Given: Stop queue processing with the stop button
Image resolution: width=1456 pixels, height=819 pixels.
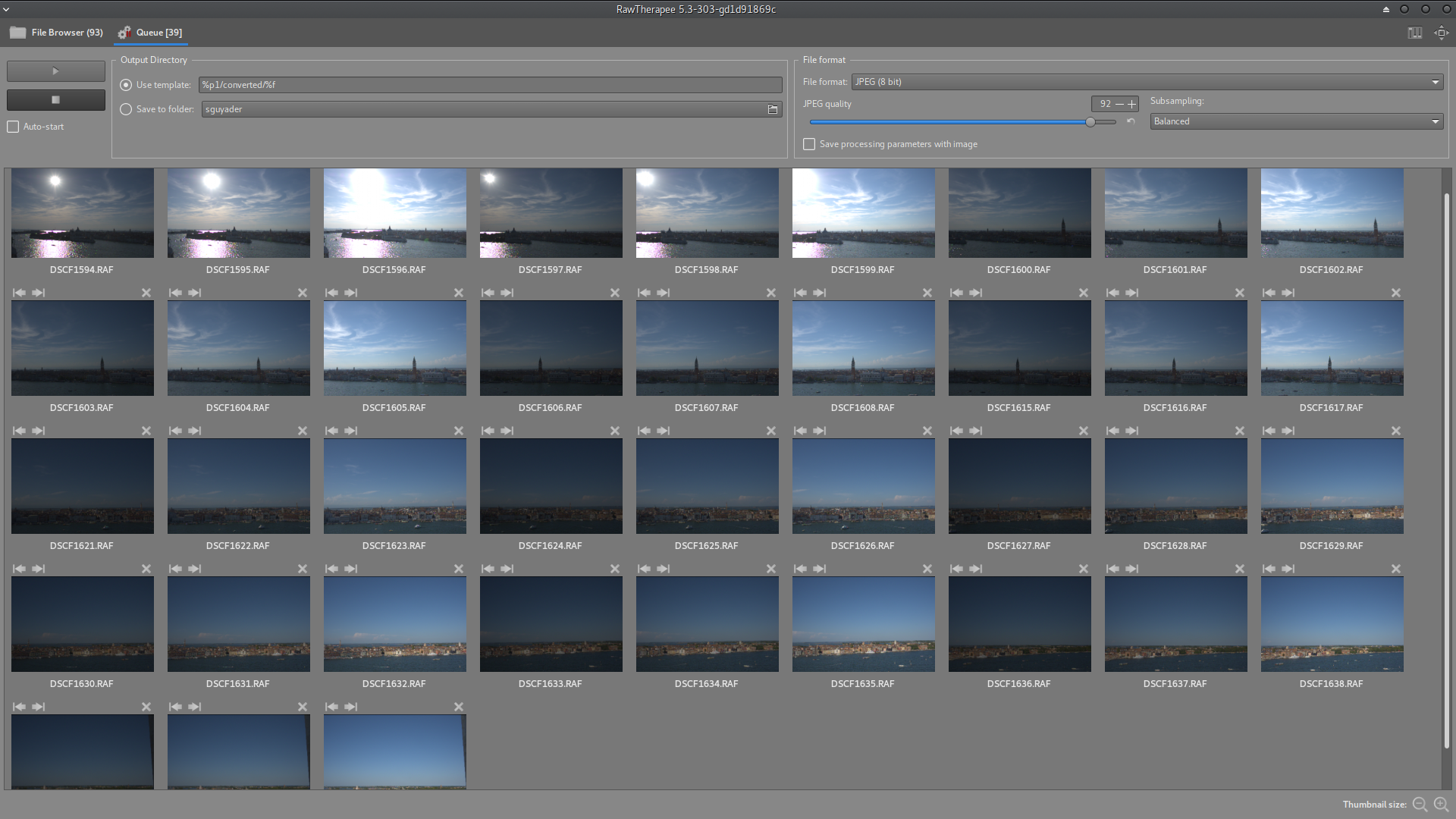Looking at the screenshot, I should tap(55, 99).
